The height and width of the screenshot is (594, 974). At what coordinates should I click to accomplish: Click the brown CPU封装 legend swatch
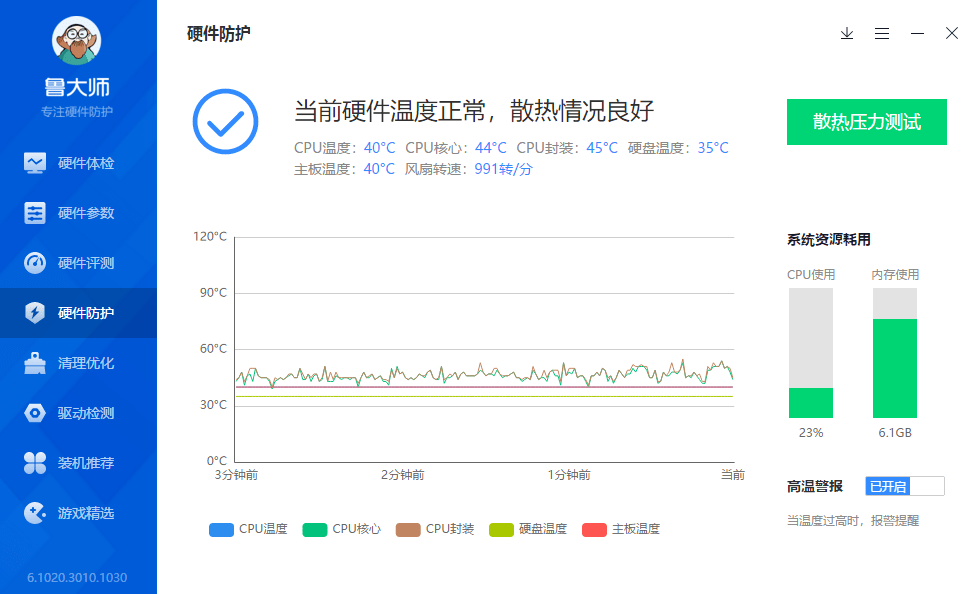[408, 529]
